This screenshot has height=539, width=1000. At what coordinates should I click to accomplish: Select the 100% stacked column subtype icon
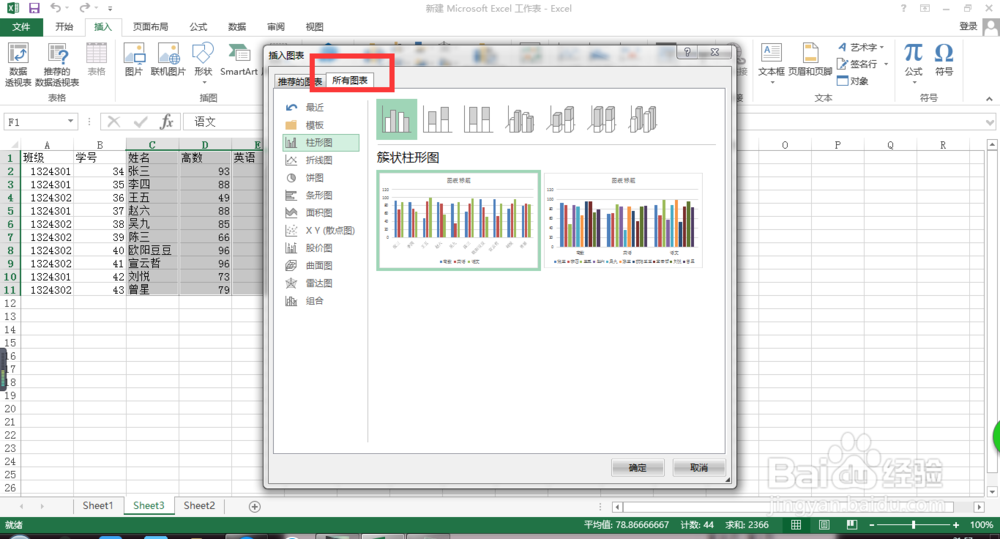click(478, 119)
